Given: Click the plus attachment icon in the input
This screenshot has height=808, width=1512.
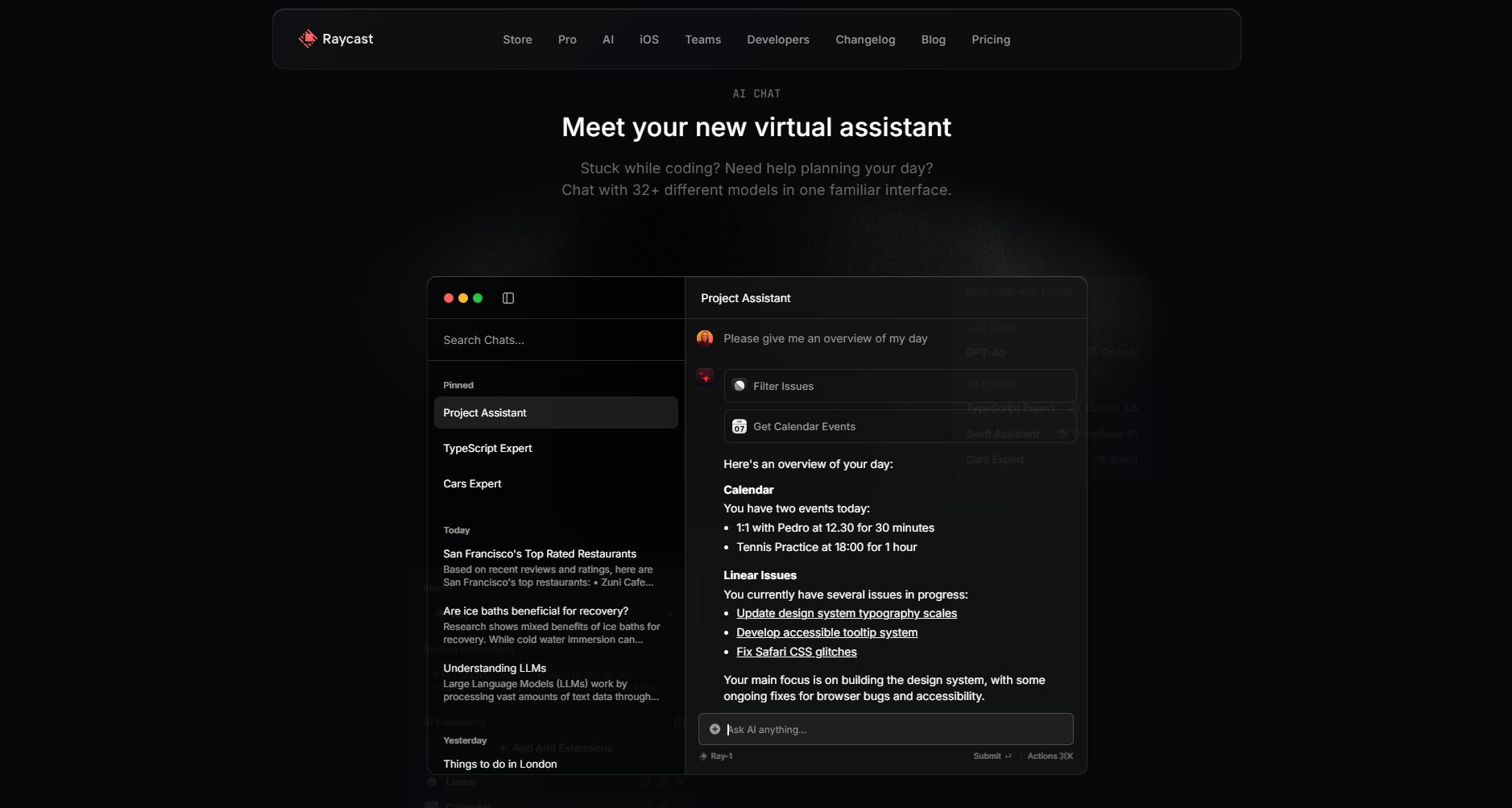Looking at the screenshot, I should click(715, 729).
